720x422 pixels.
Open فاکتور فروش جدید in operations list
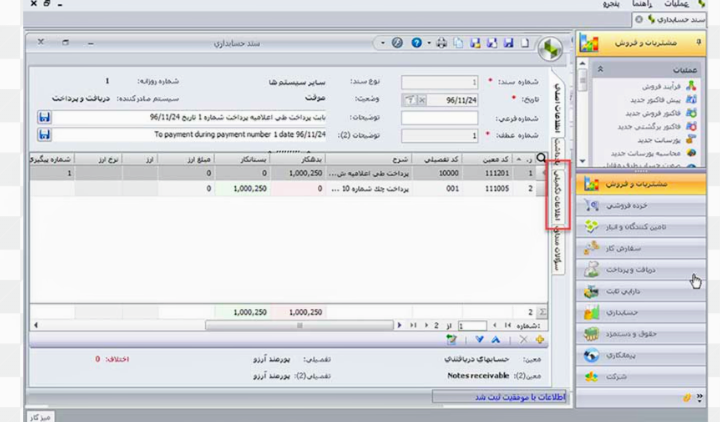click(x=652, y=113)
